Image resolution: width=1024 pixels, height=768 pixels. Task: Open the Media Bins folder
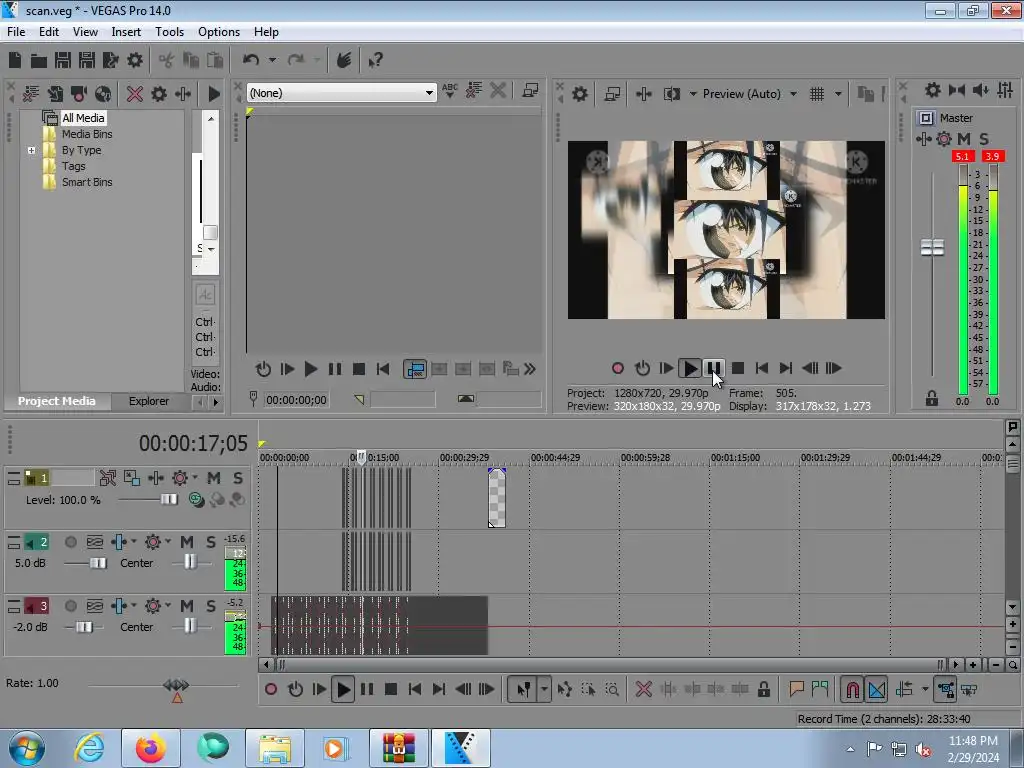coord(87,134)
